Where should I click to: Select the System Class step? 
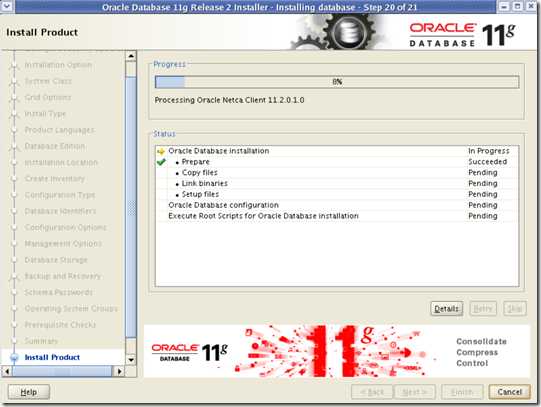[x=48, y=81]
